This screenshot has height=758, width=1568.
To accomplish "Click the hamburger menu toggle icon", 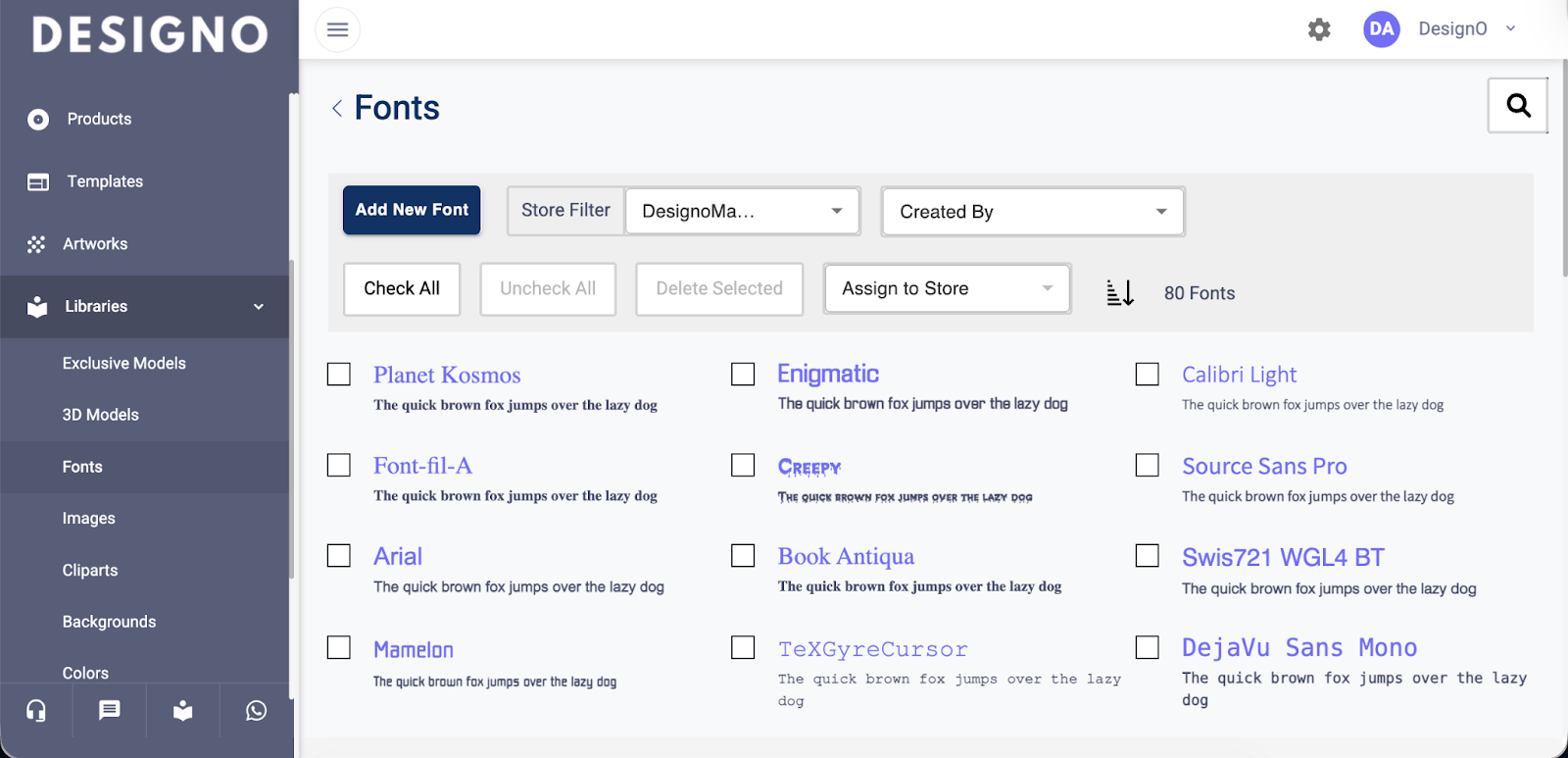I will 337,29.
